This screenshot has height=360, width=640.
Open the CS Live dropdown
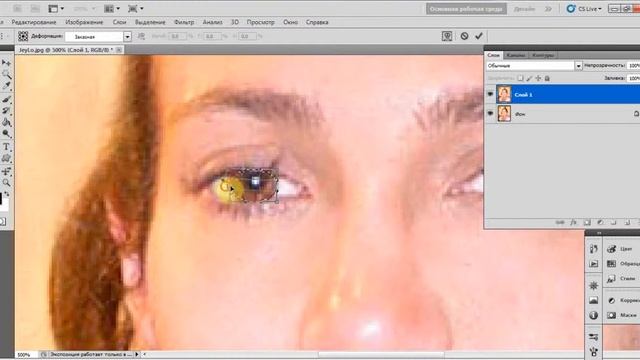tap(584, 9)
